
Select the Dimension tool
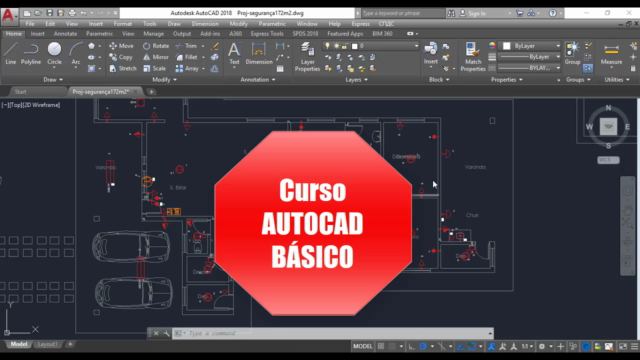tap(259, 53)
